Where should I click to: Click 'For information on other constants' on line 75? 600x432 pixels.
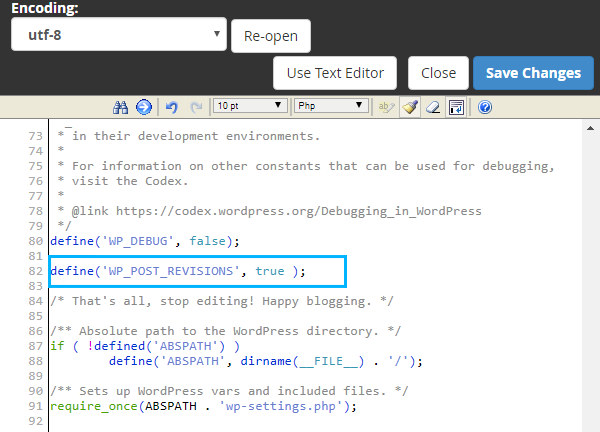point(196,166)
